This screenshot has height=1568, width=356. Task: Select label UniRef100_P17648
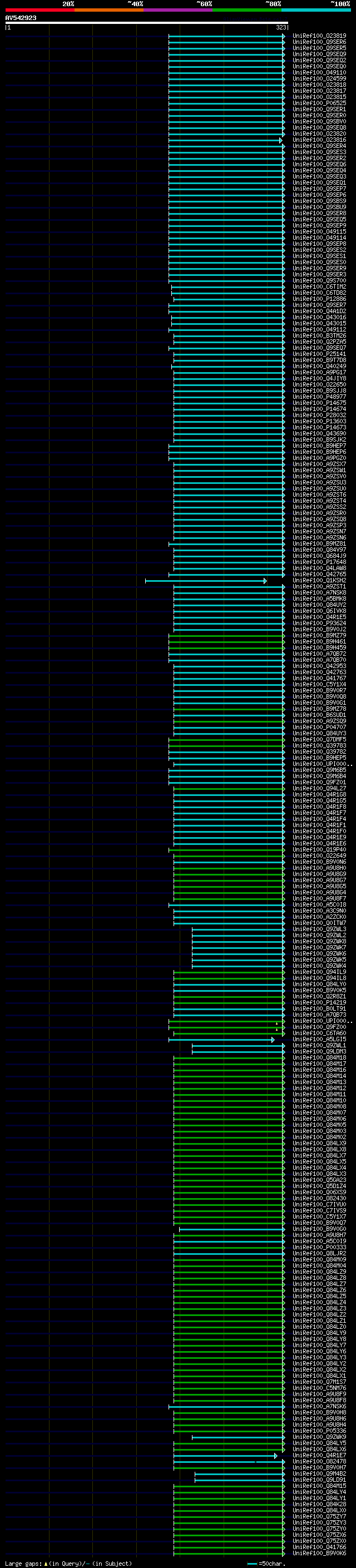(x=319, y=562)
